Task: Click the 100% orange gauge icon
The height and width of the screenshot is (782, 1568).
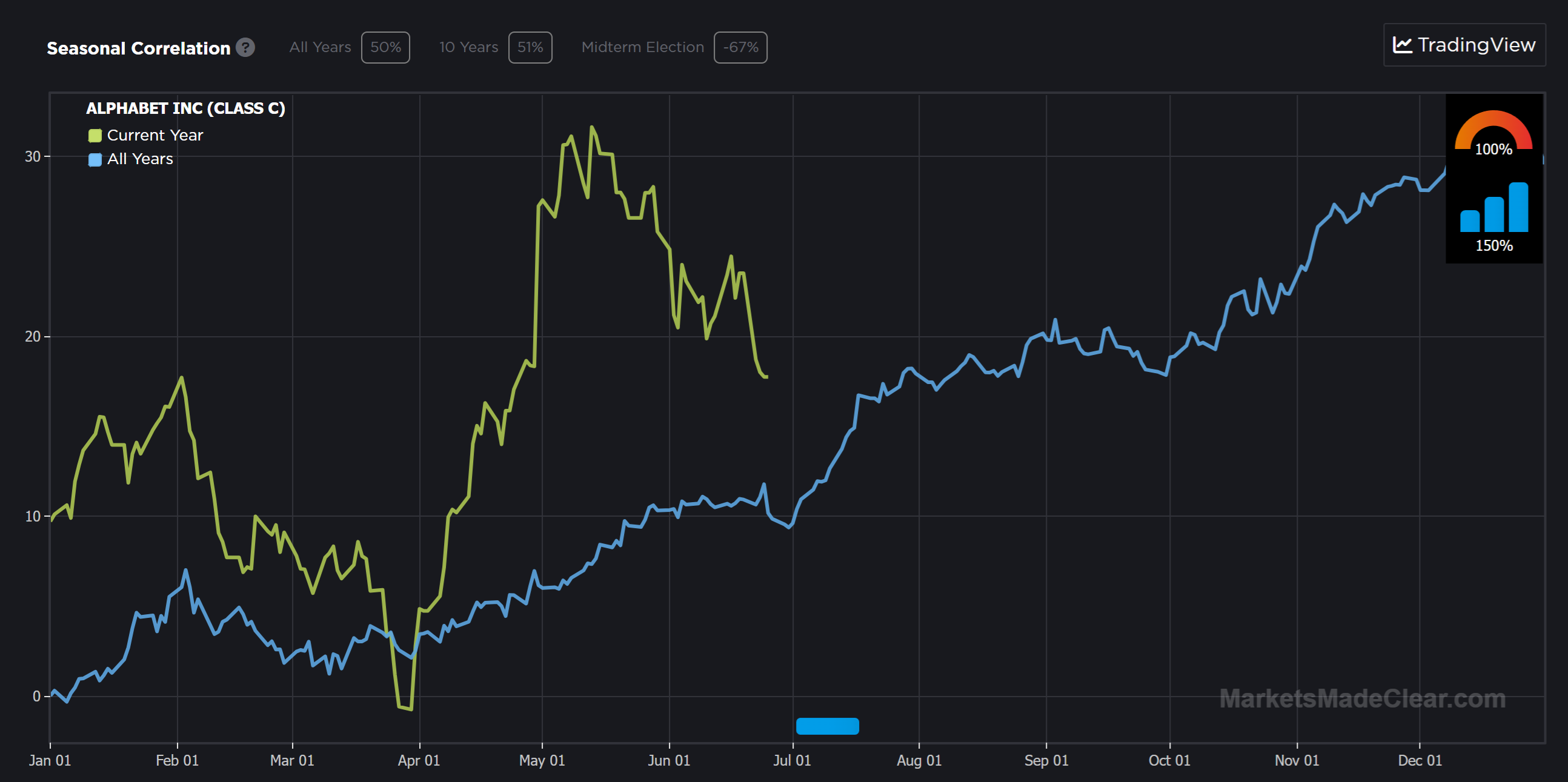Action: click(x=1493, y=130)
